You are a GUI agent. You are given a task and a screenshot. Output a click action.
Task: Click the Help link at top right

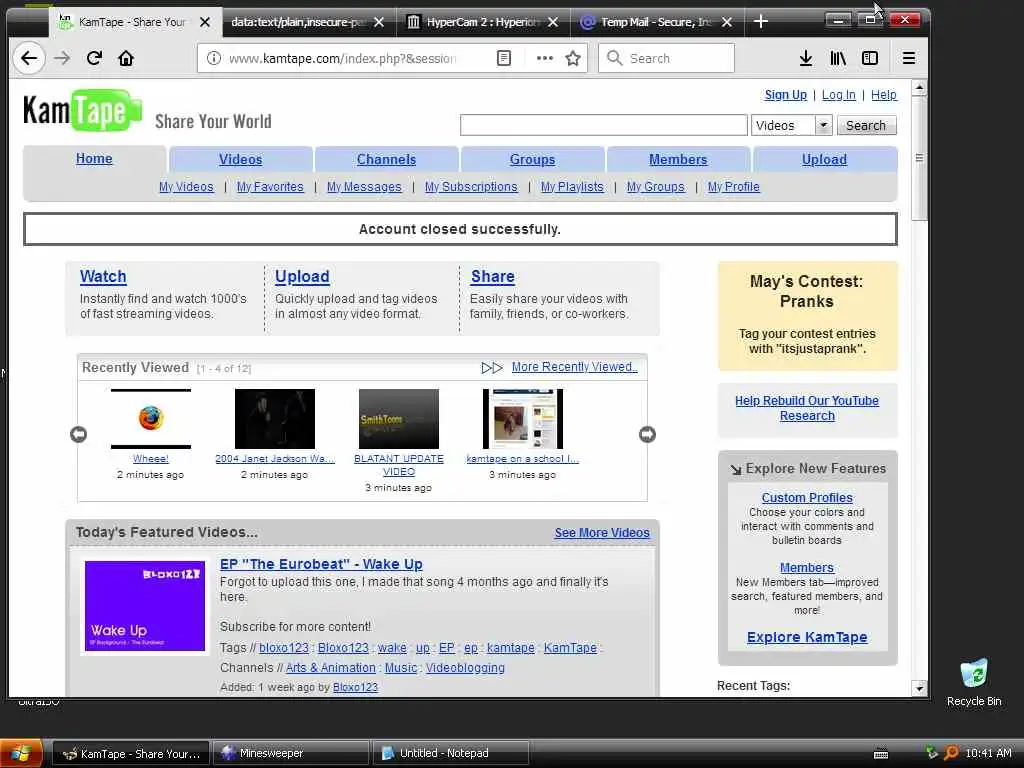point(884,95)
